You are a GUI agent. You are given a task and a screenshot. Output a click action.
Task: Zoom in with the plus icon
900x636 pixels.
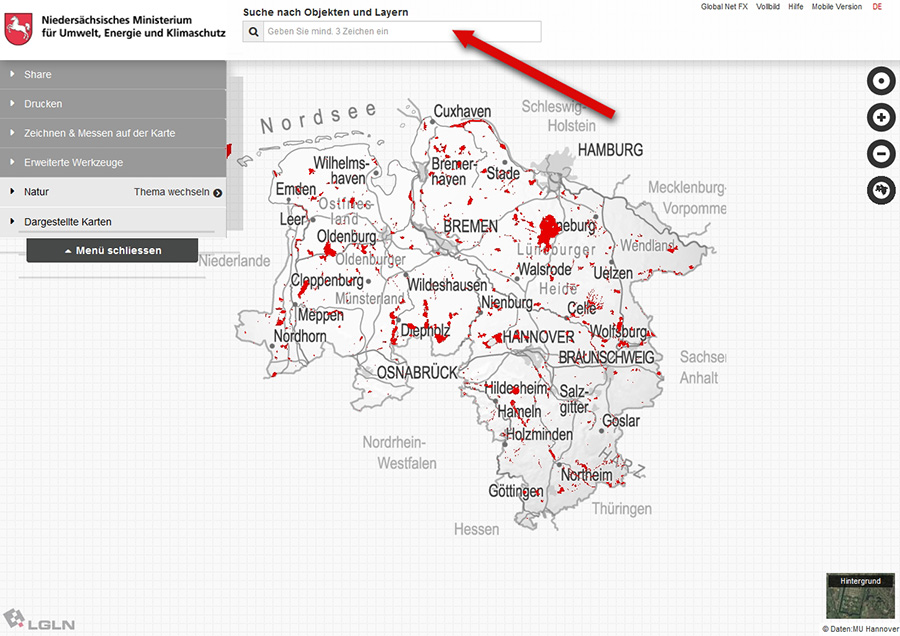point(881,118)
